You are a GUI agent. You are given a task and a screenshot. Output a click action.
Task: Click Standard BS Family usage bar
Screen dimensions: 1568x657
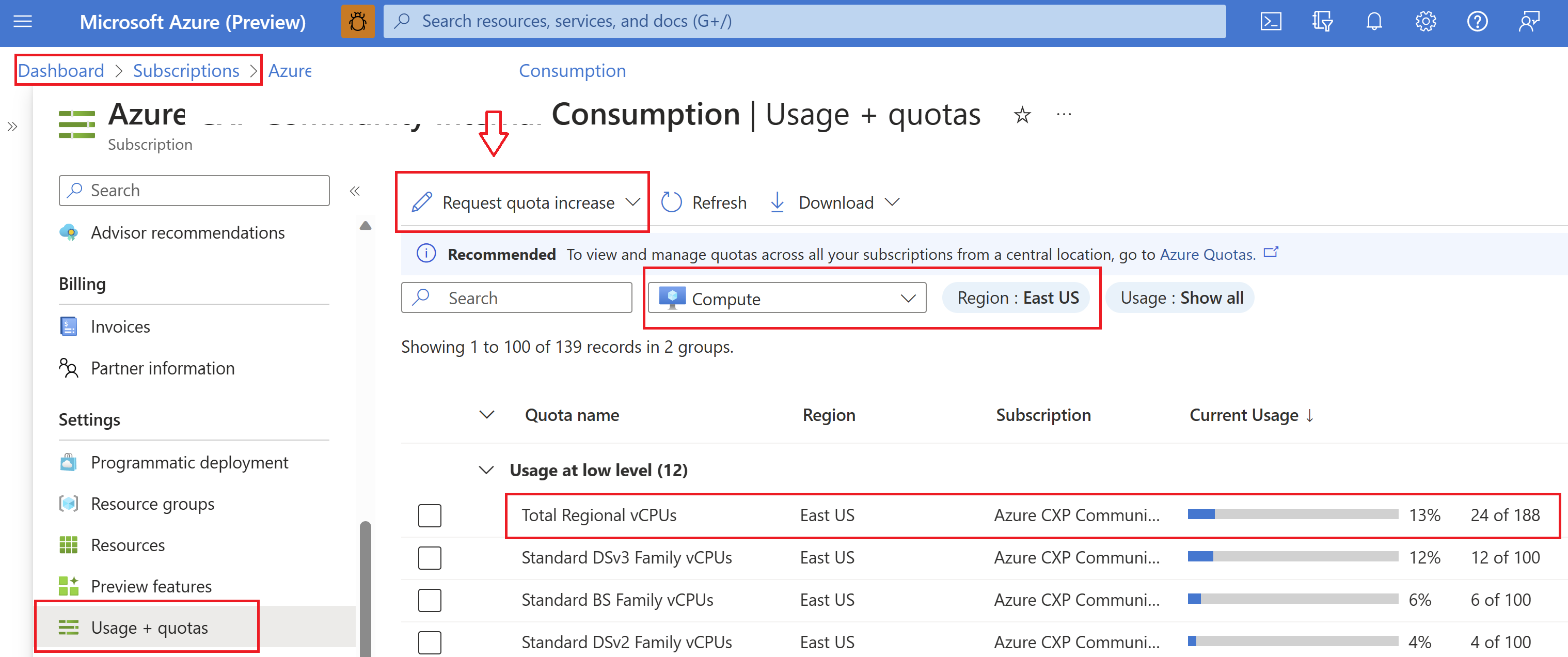click(1293, 599)
